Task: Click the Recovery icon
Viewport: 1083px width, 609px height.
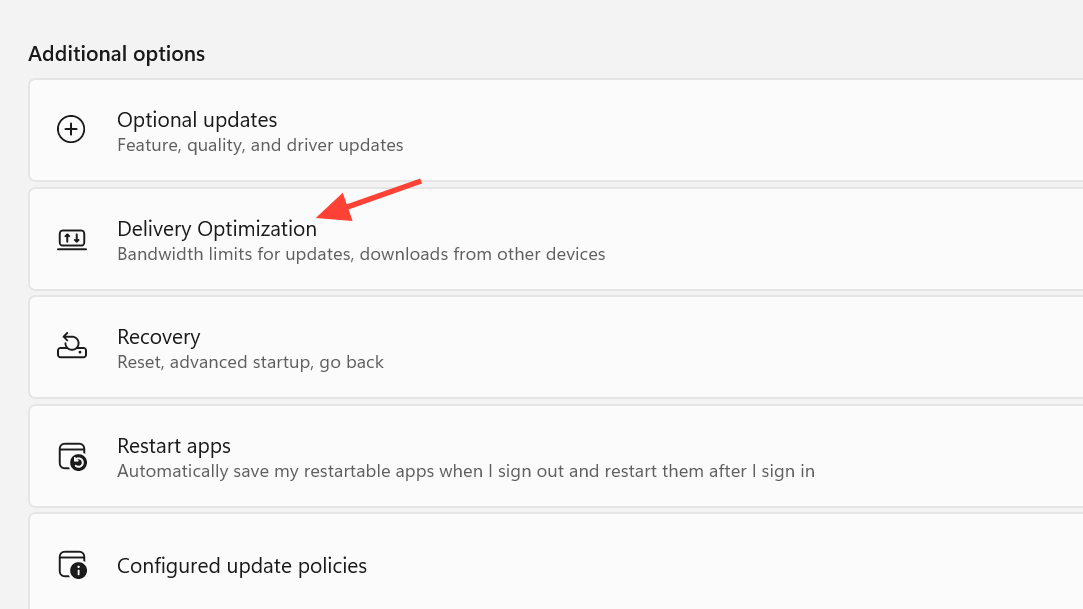Action: pyautogui.click(x=71, y=347)
